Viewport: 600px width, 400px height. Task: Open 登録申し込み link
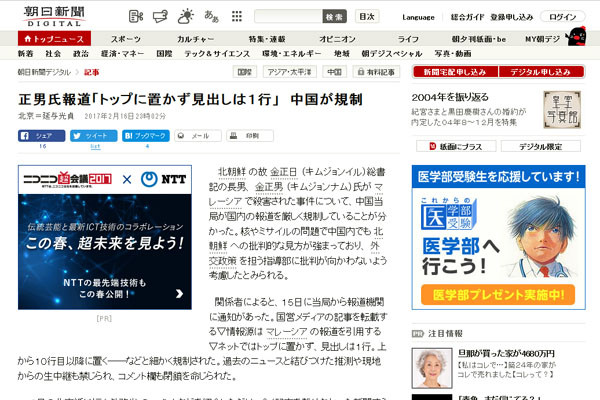512,17
